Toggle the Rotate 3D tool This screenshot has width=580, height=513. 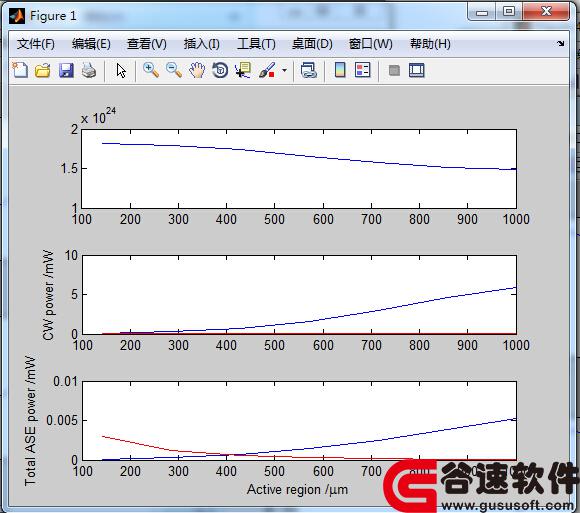click(x=220, y=70)
